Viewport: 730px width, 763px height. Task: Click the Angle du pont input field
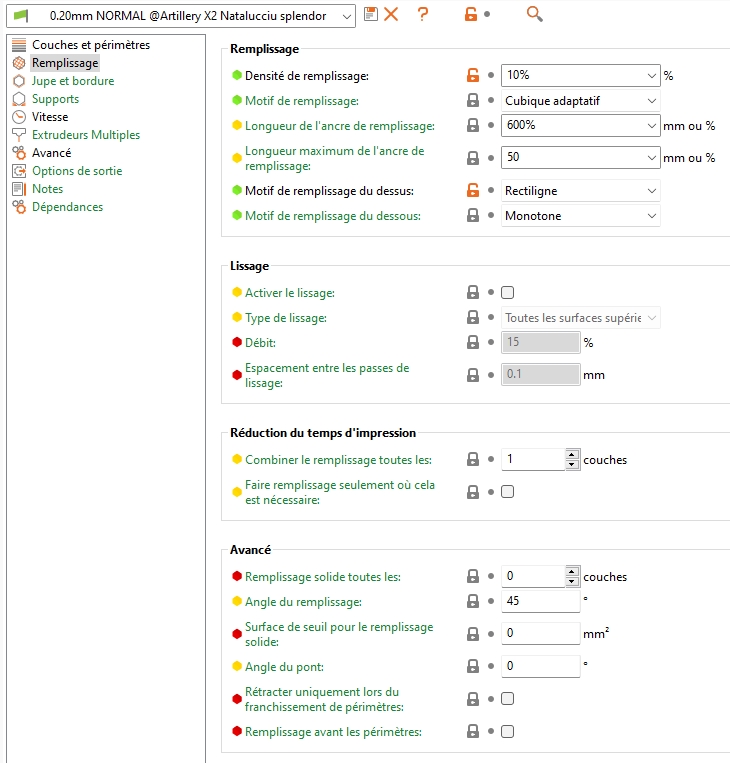click(540, 666)
